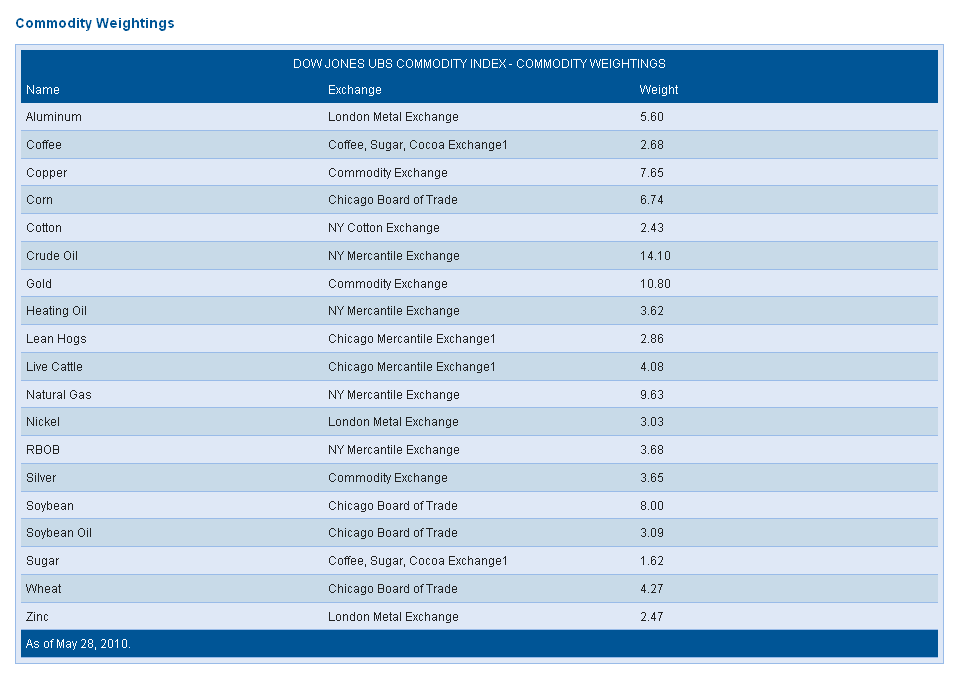Click the weight value 14.10
This screenshot has width=959, height=693.
[656, 256]
